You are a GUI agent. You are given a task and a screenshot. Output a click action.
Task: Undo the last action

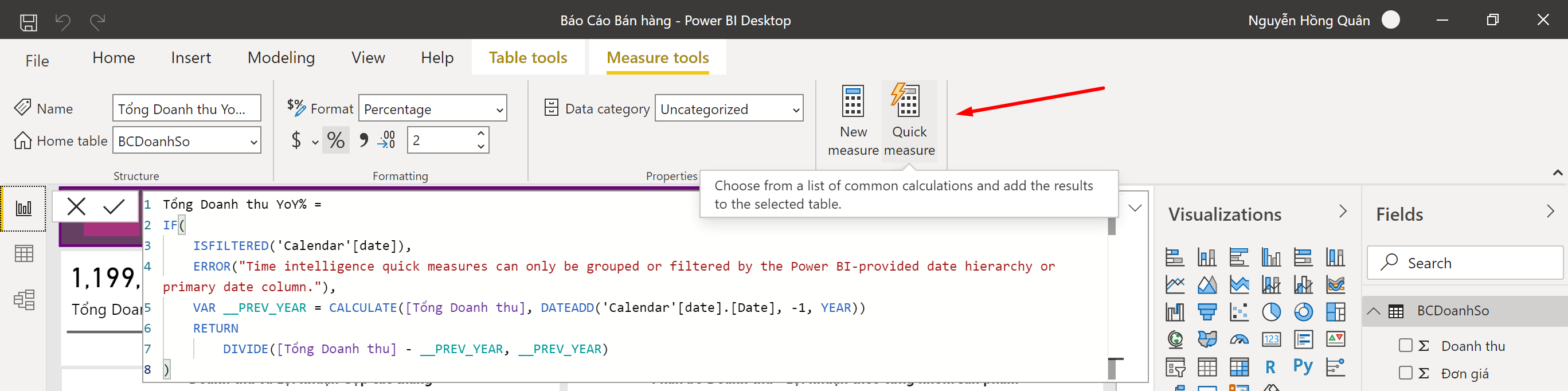pos(62,22)
